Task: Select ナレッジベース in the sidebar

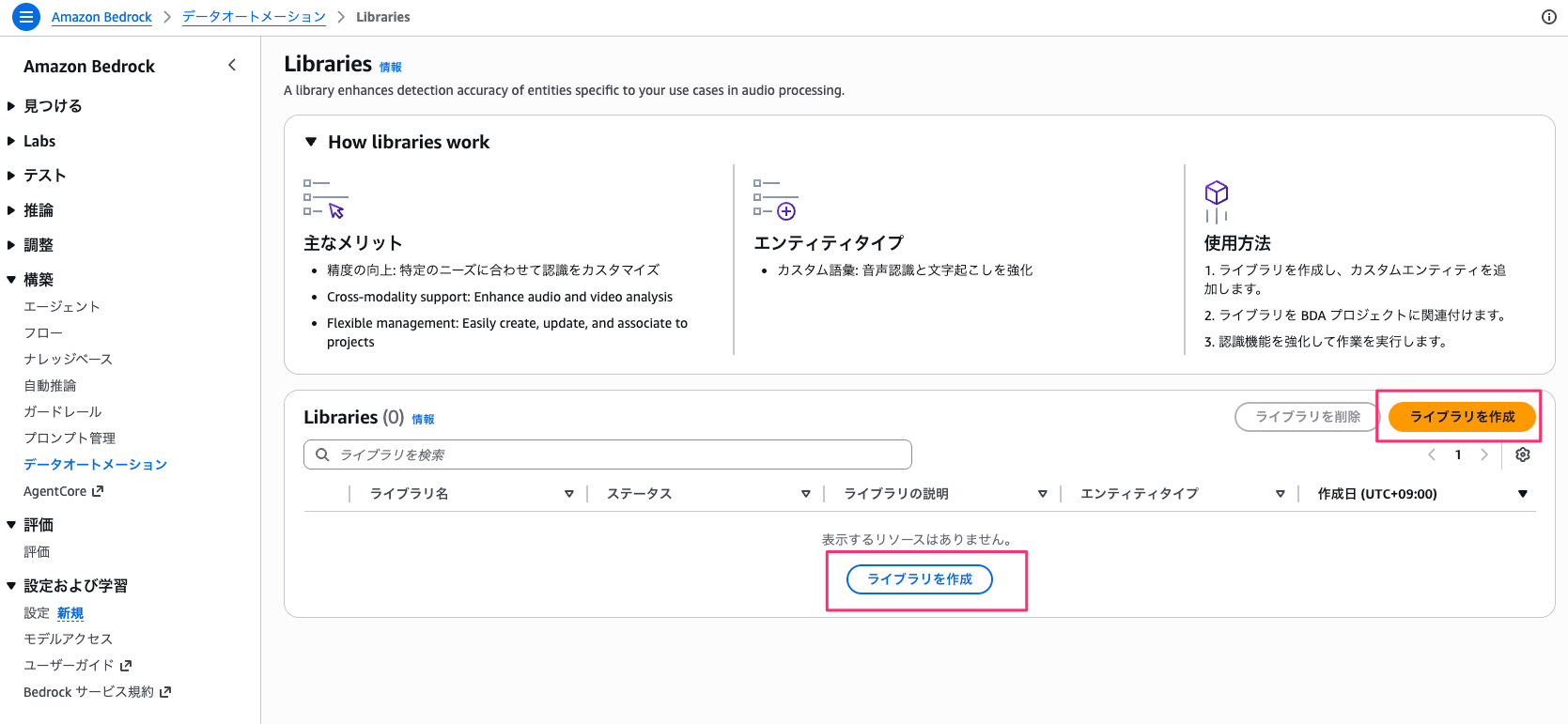Action: click(x=68, y=359)
